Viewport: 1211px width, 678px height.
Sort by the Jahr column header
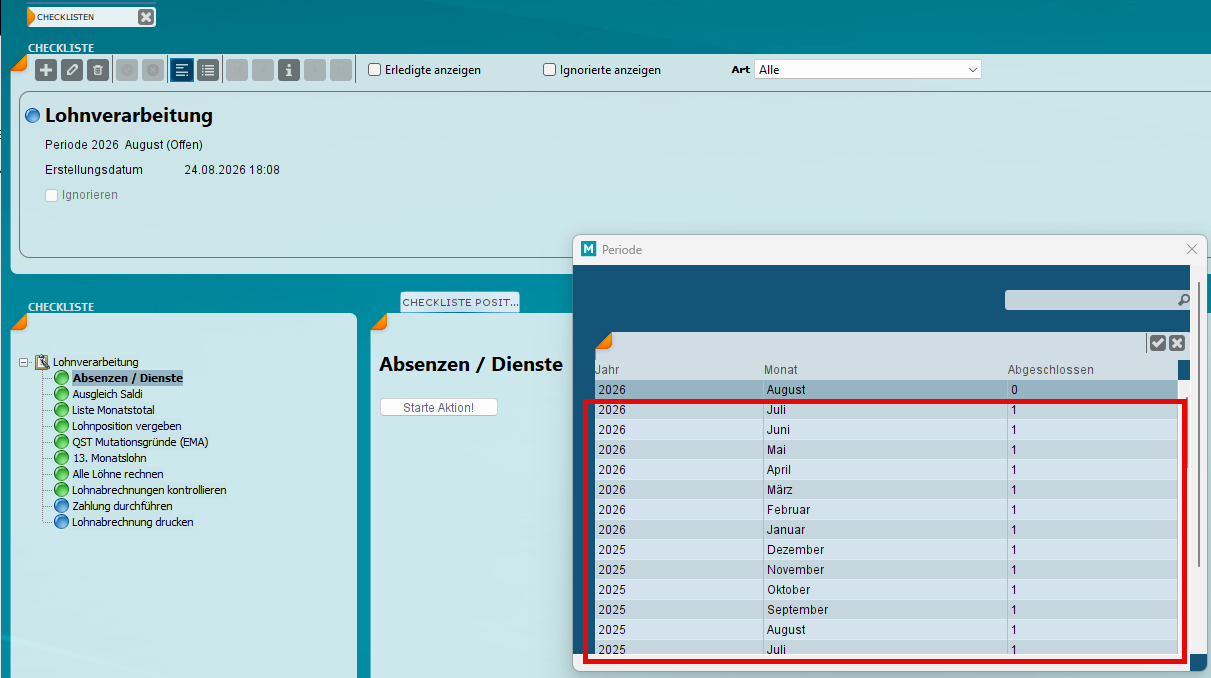coord(607,370)
